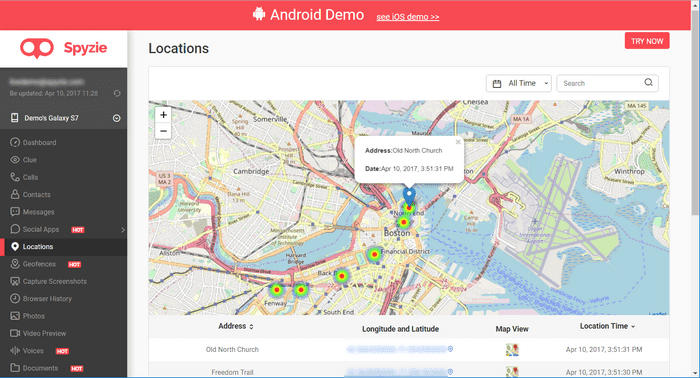
Task: Open the All Time date range dropdown
Action: tap(519, 83)
